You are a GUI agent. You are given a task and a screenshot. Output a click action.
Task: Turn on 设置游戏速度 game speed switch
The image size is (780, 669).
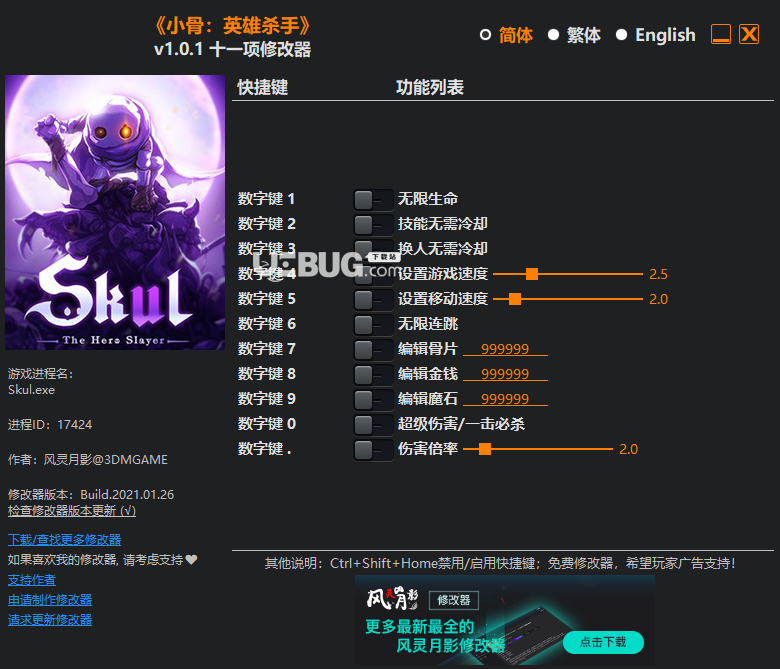pos(373,275)
